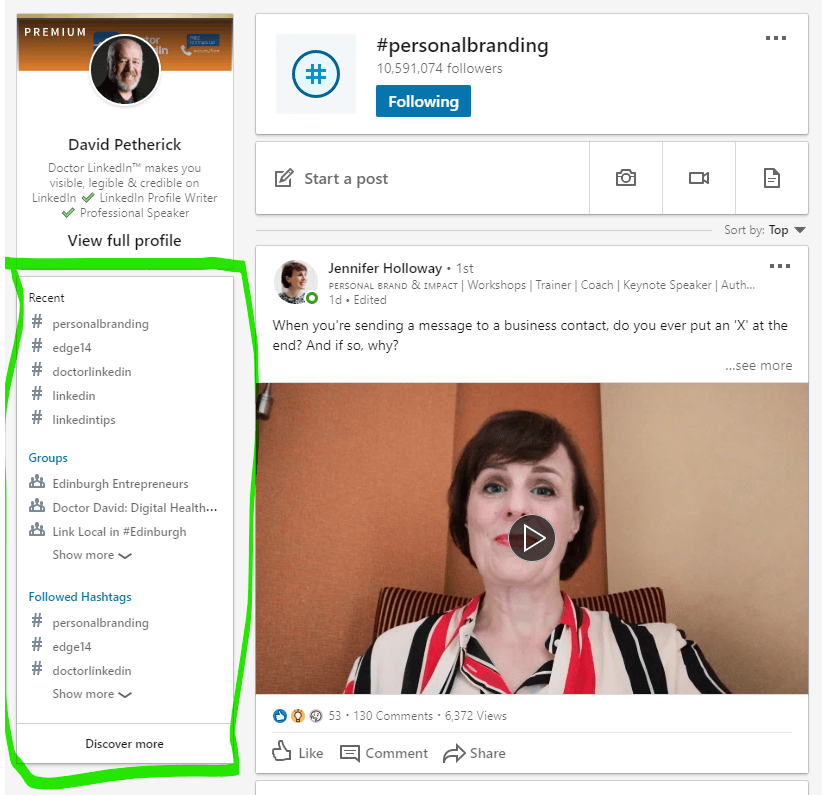
Task: Click View full profile
Action: point(124,240)
